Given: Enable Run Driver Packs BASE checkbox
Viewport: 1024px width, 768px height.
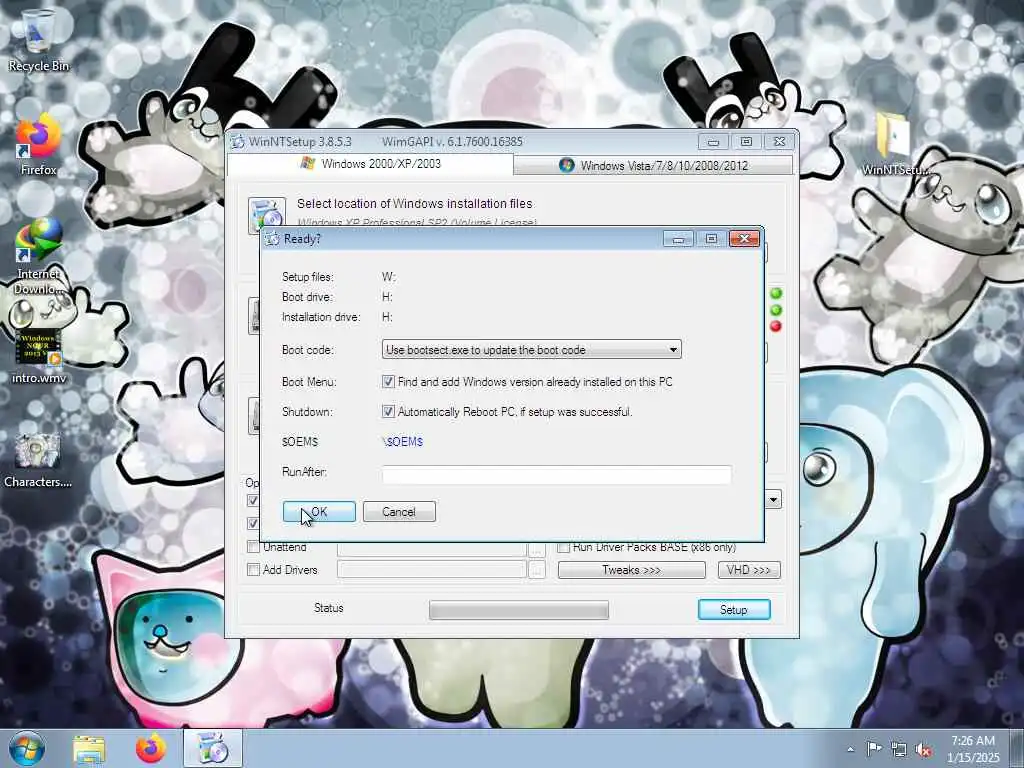Looking at the screenshot, I should click(x=563, y=547).
